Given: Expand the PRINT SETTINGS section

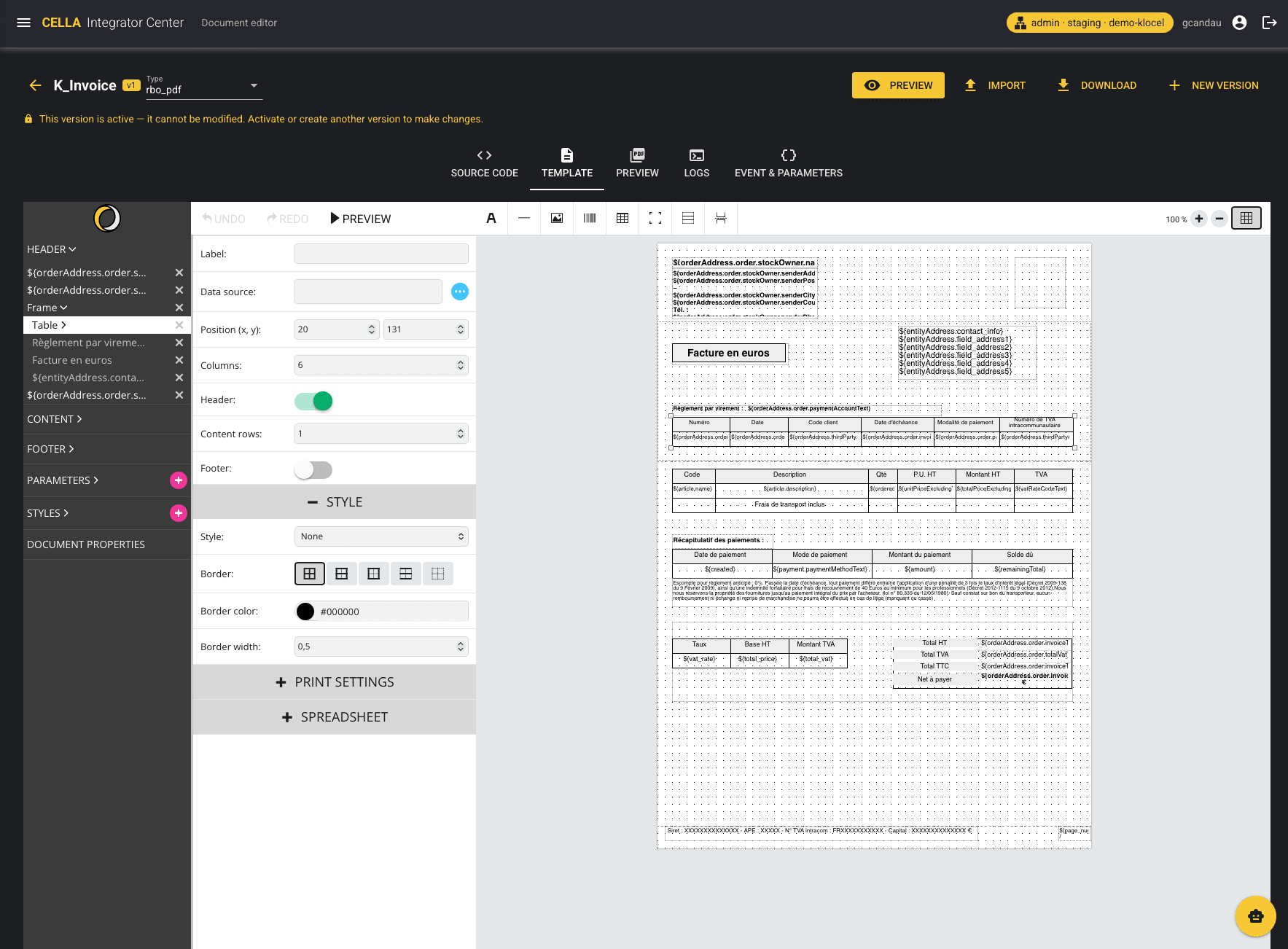Looking at the screenshot, I should point(334,682).
